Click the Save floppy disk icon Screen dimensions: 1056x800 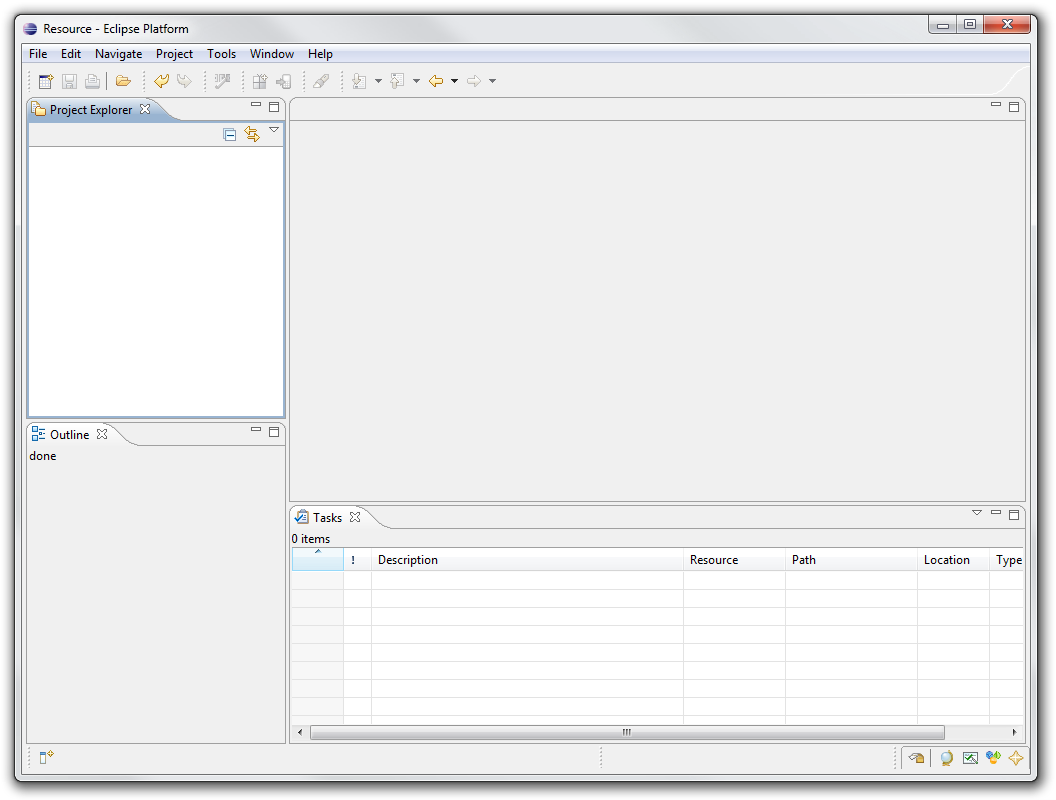[69, 81]
